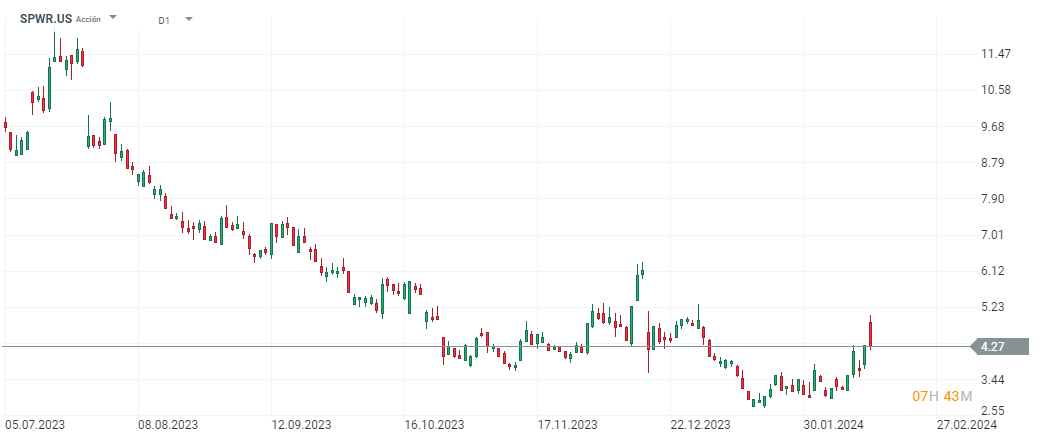The width and height of the screenshot is (1041, 441).
Task: Click the 2.55 price axis label
Action: (995, 410)
